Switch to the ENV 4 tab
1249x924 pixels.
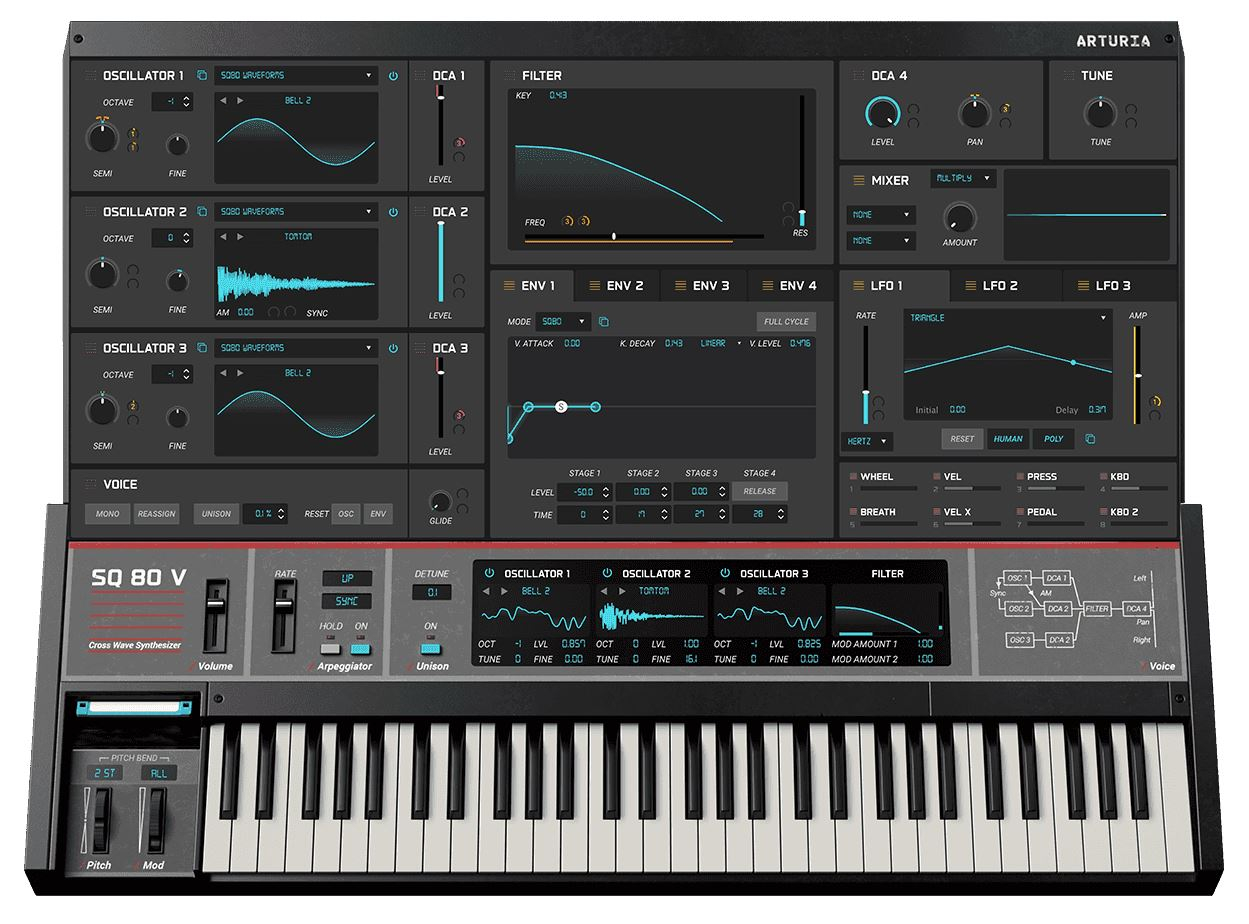tap(790, 286)
